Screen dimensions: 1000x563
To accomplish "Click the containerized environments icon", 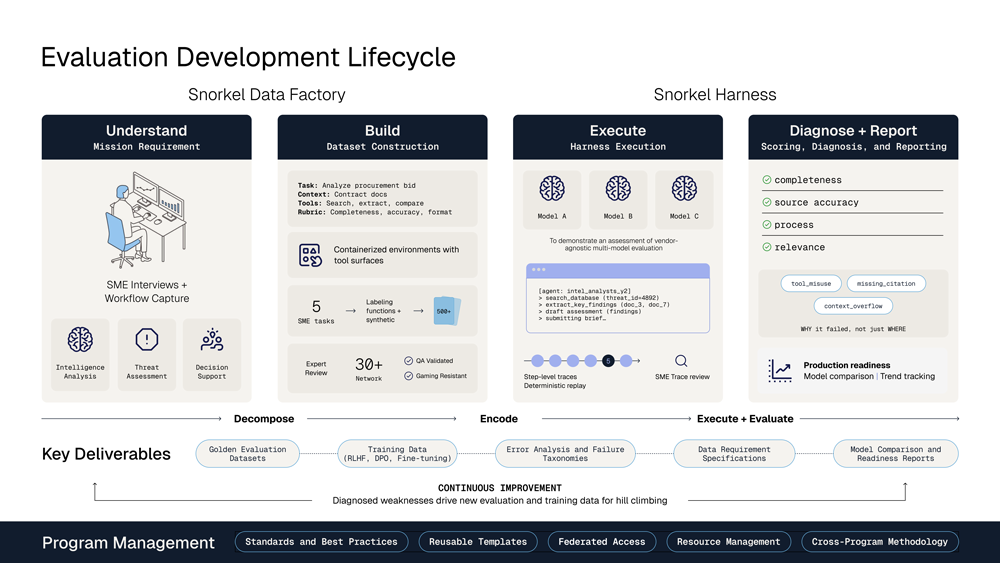I will point(311,255).
